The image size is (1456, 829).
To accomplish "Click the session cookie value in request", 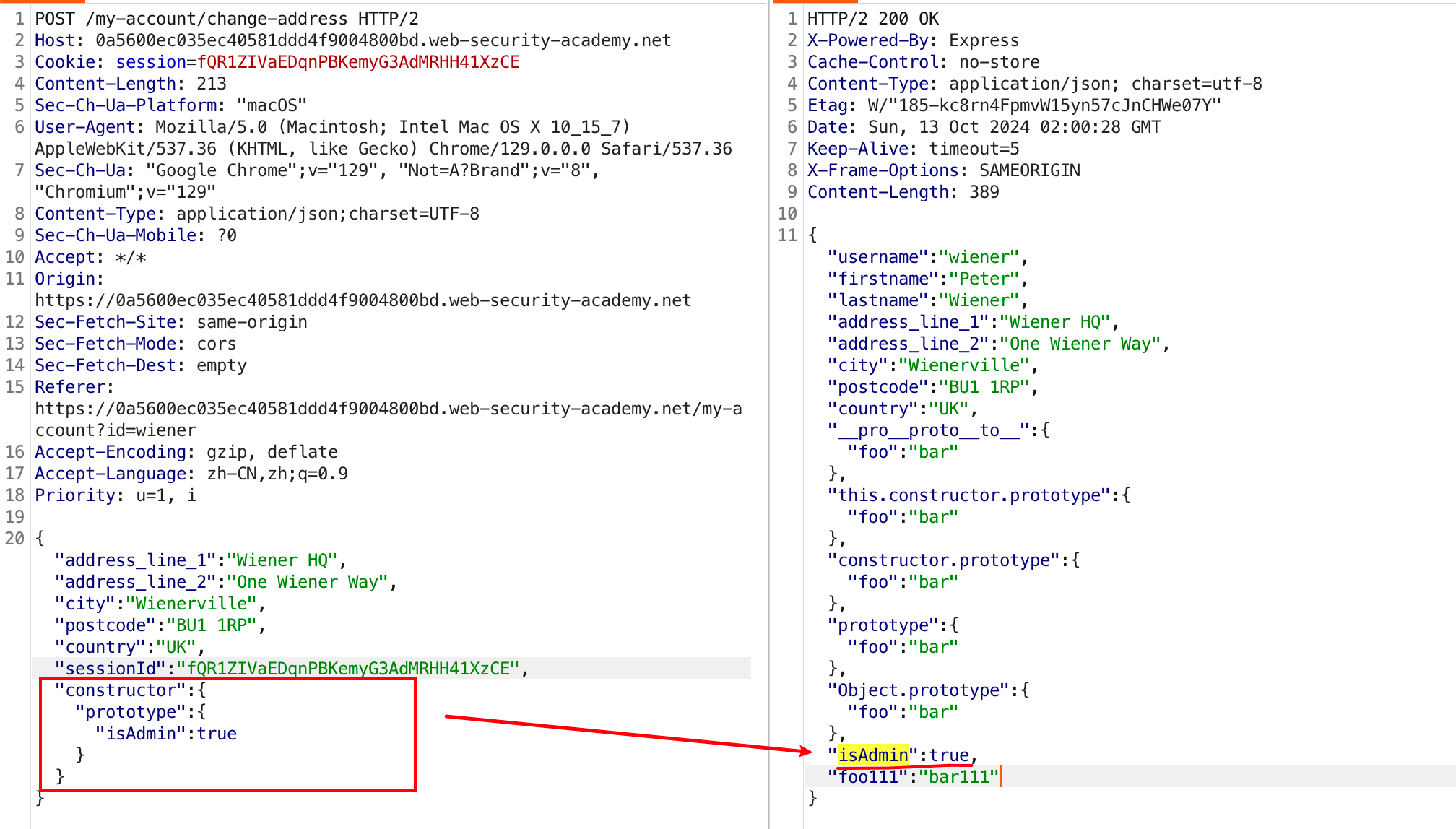I will click(358, 62).
